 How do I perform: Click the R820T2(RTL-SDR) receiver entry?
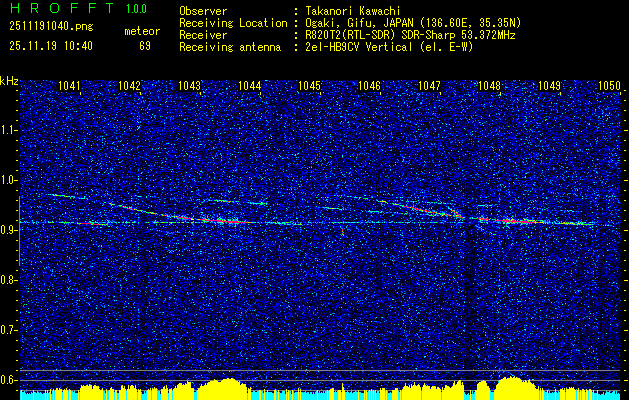click(410, 35)
